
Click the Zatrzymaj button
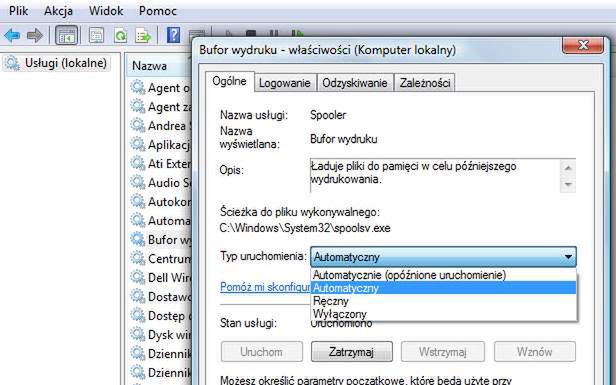click(x=352, y=351)
